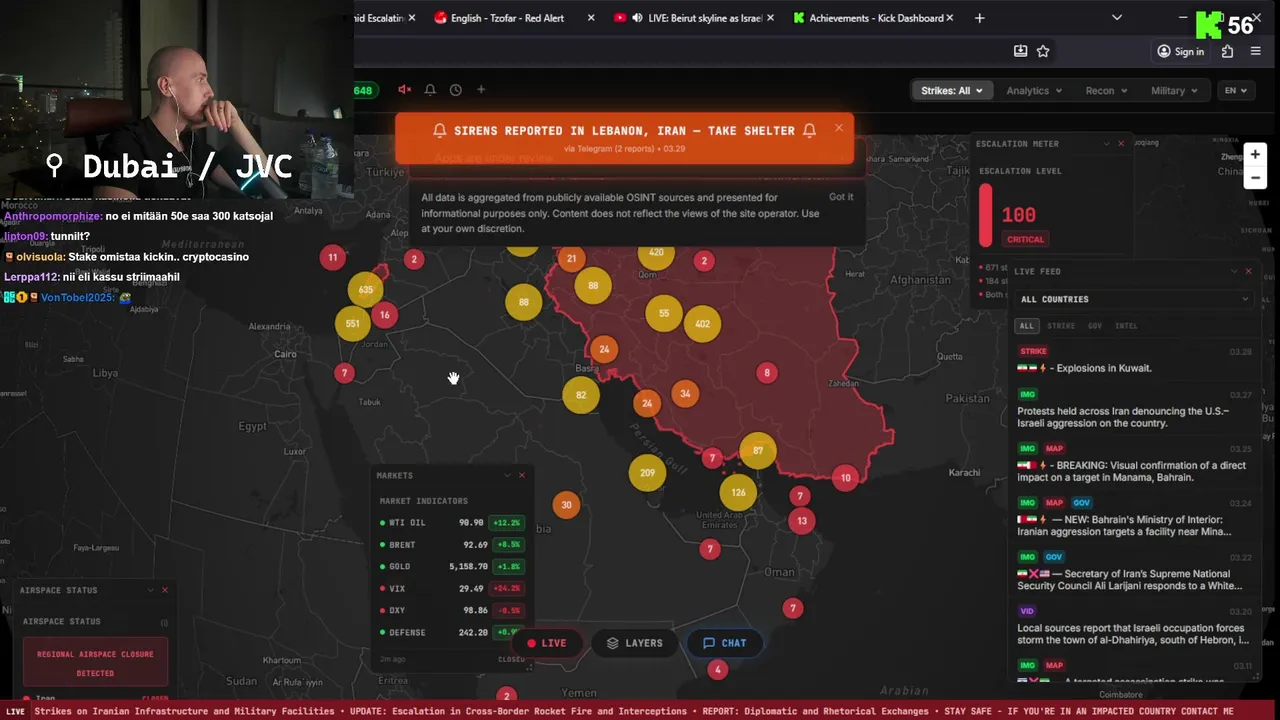Screen dimensions: 1280x720
Task: Select the ALL live feed filter
Action: [x=1026, y=326]
